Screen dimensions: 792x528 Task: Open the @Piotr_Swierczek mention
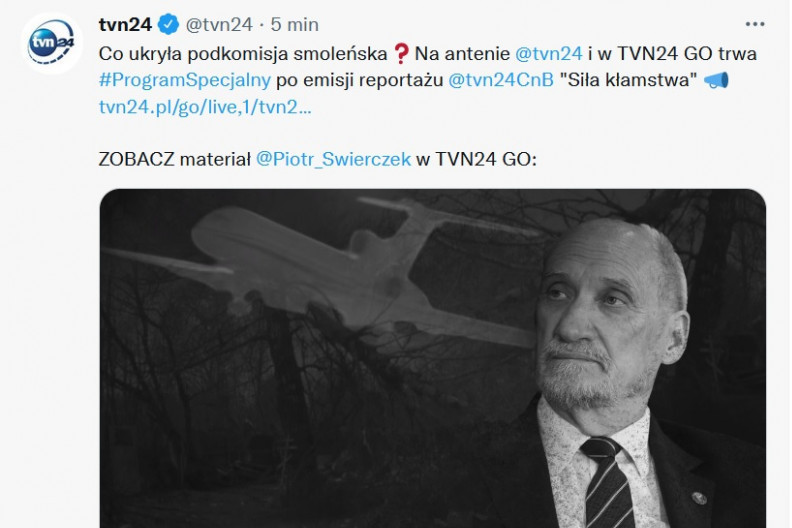click(333, 159)
